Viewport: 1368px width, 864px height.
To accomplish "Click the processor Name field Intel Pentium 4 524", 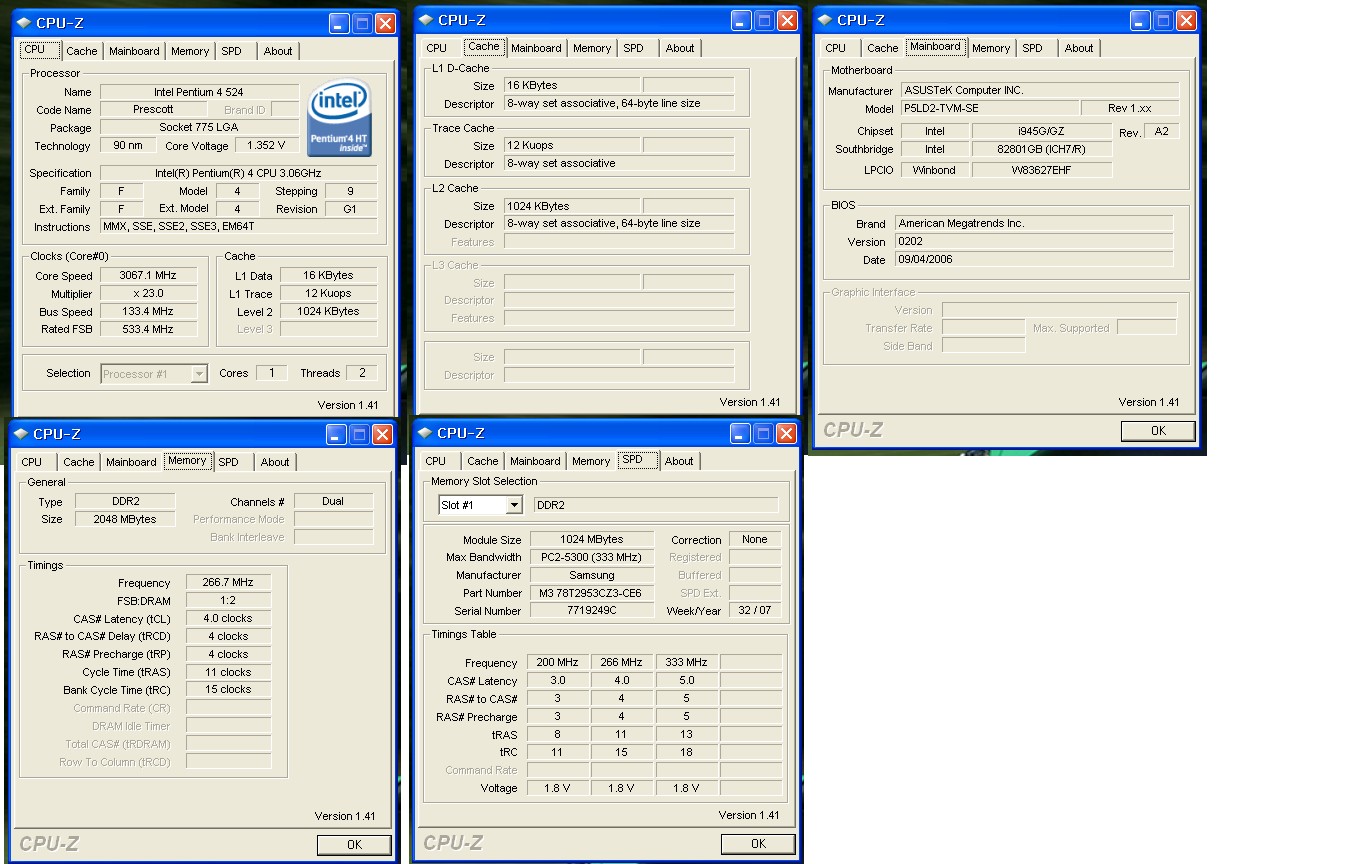I will [x=198, y=92].
